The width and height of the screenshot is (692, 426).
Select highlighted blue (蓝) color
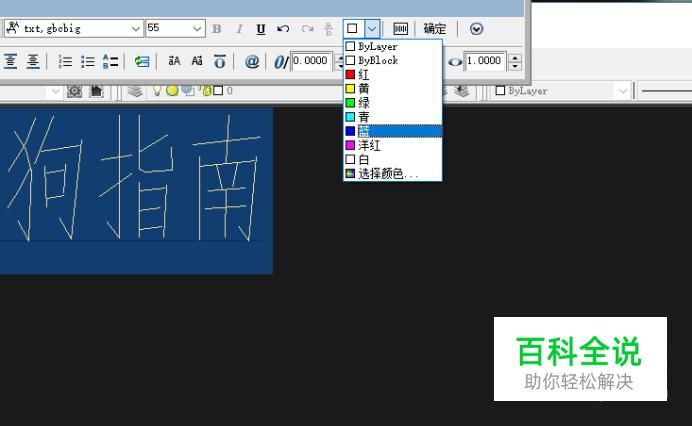pos(393,131)
